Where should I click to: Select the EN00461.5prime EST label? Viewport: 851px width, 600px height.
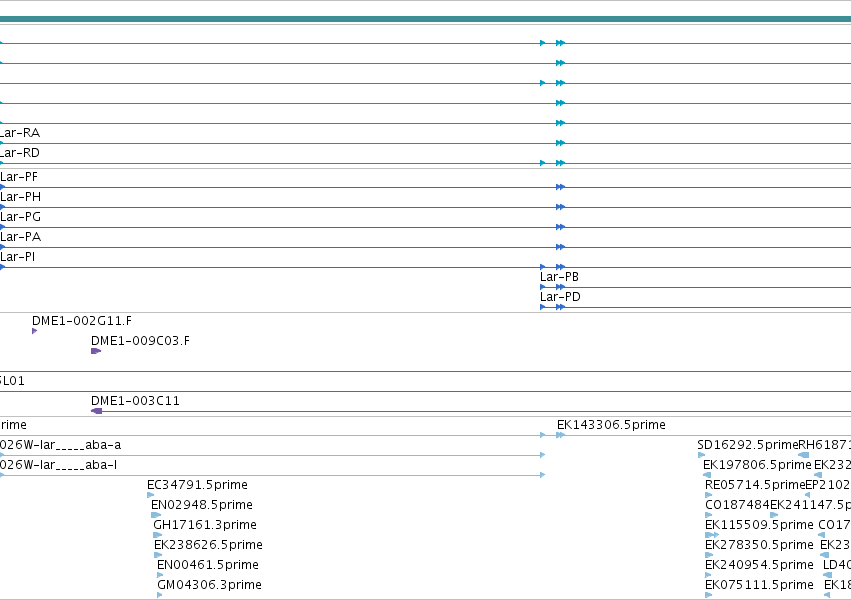tap(208, 565)
